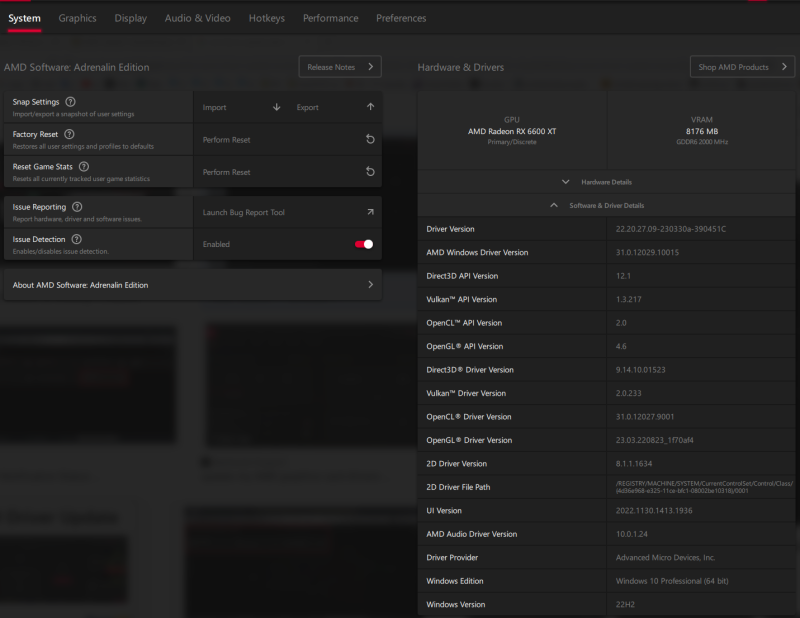Click the About row chevron arrow

(x=370, y=285)
